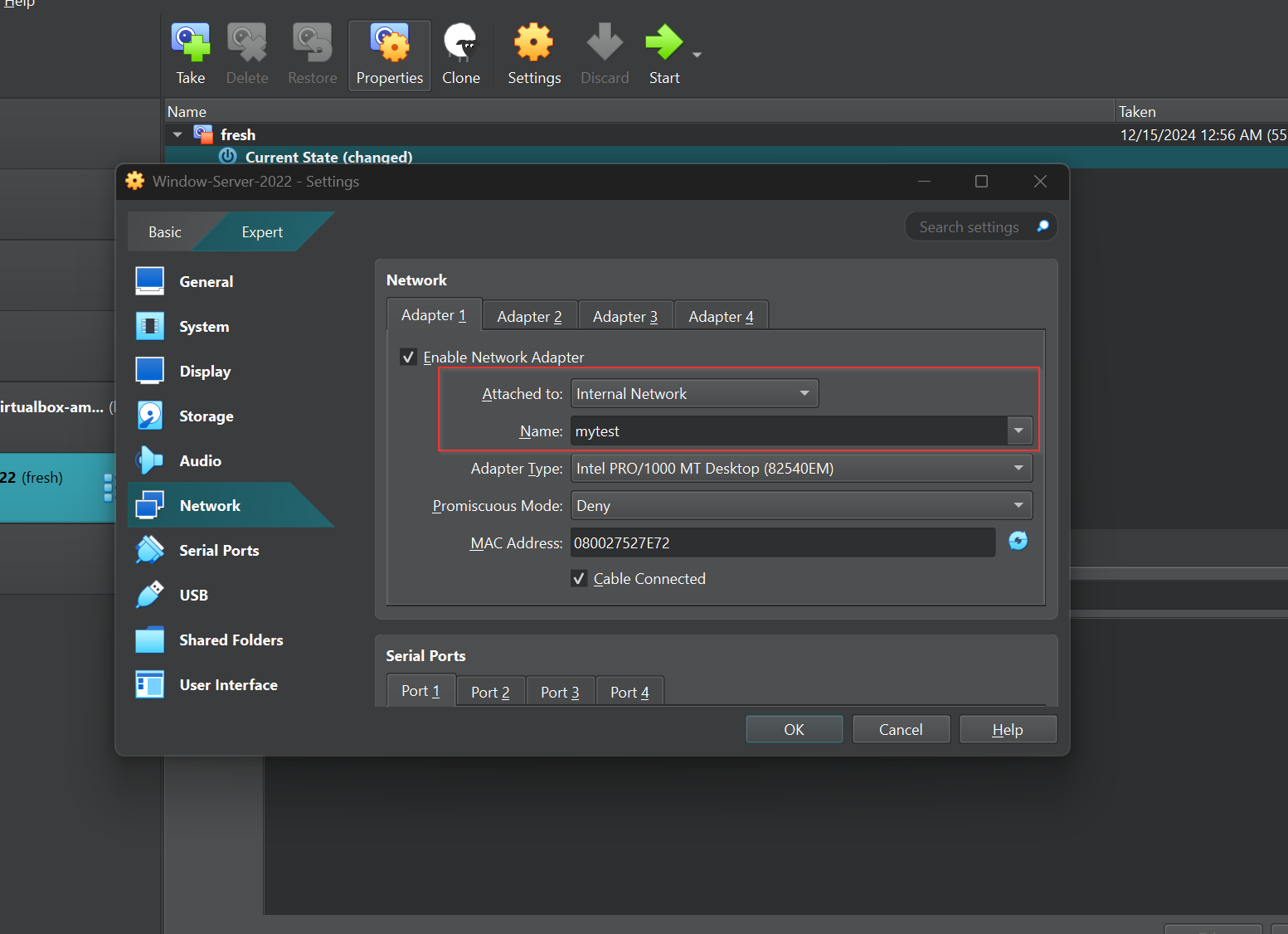Click the Cancel button
This screenshot has height=934, width=1288.
901,729
